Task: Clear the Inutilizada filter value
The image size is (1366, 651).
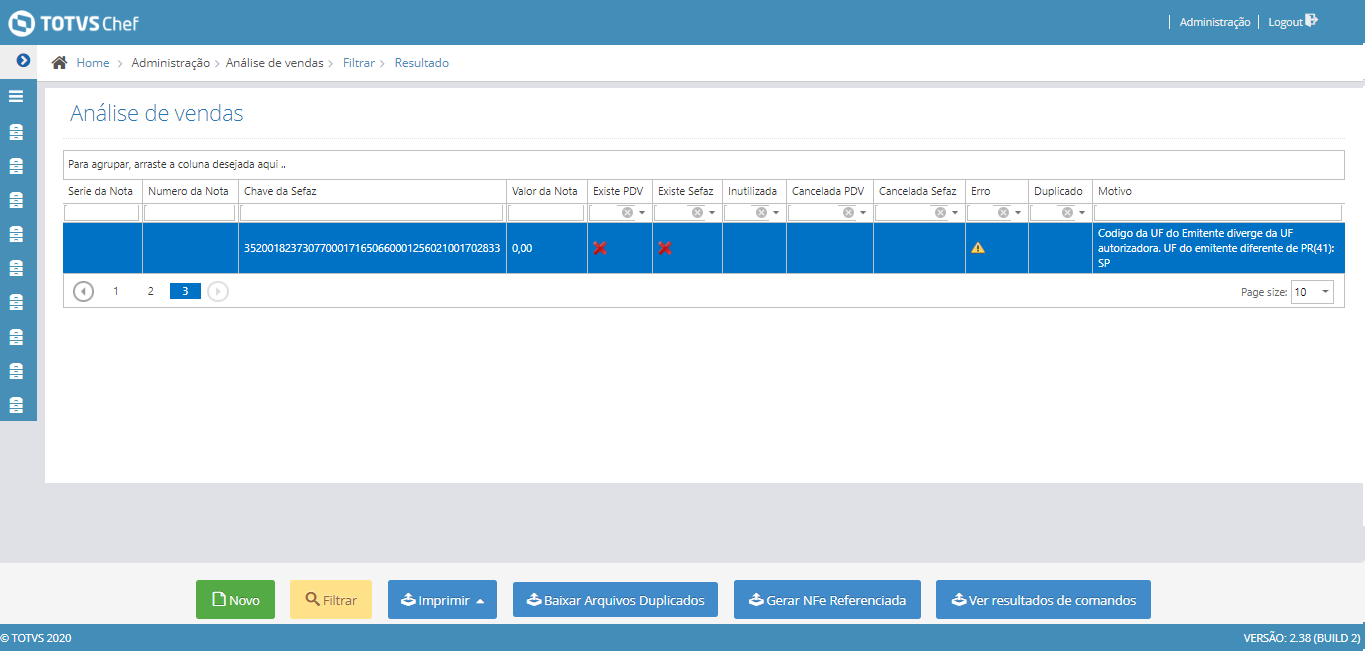Action: click(761, 213)
